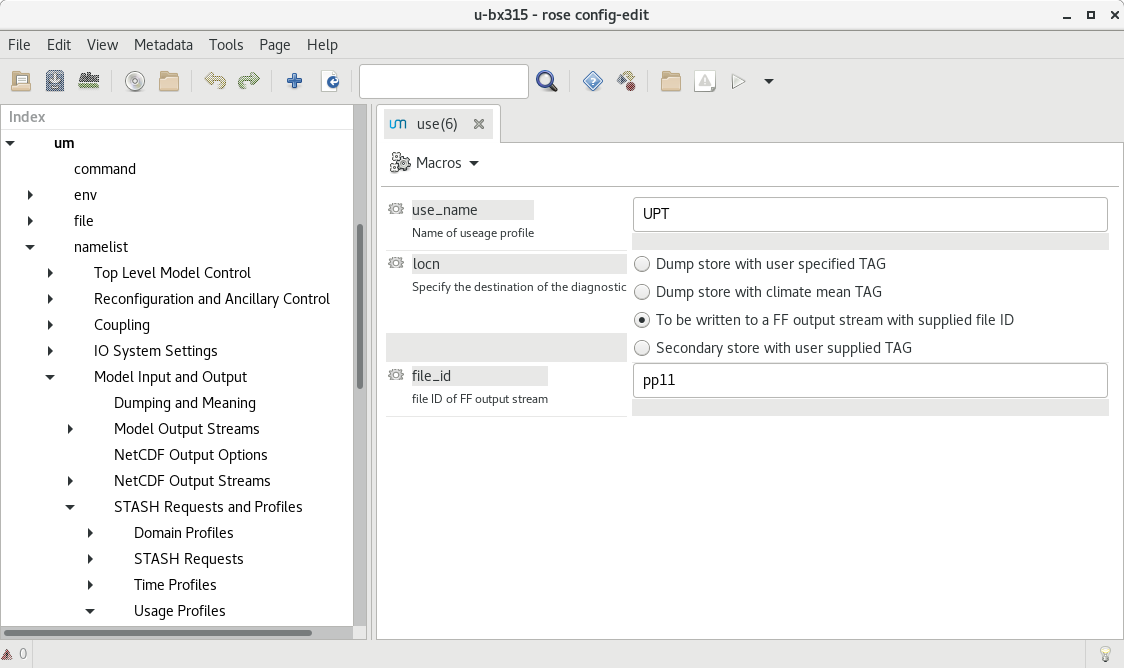Click the Redo arrow icon
The height and width of the screenshot is (668, 1124).
(x=248, y=81)
